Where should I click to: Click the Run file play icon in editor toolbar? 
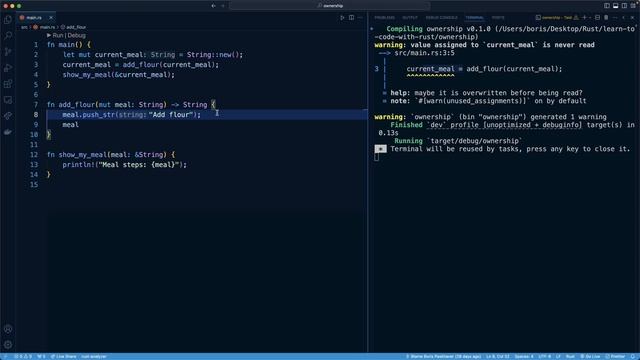pos(342,18)
